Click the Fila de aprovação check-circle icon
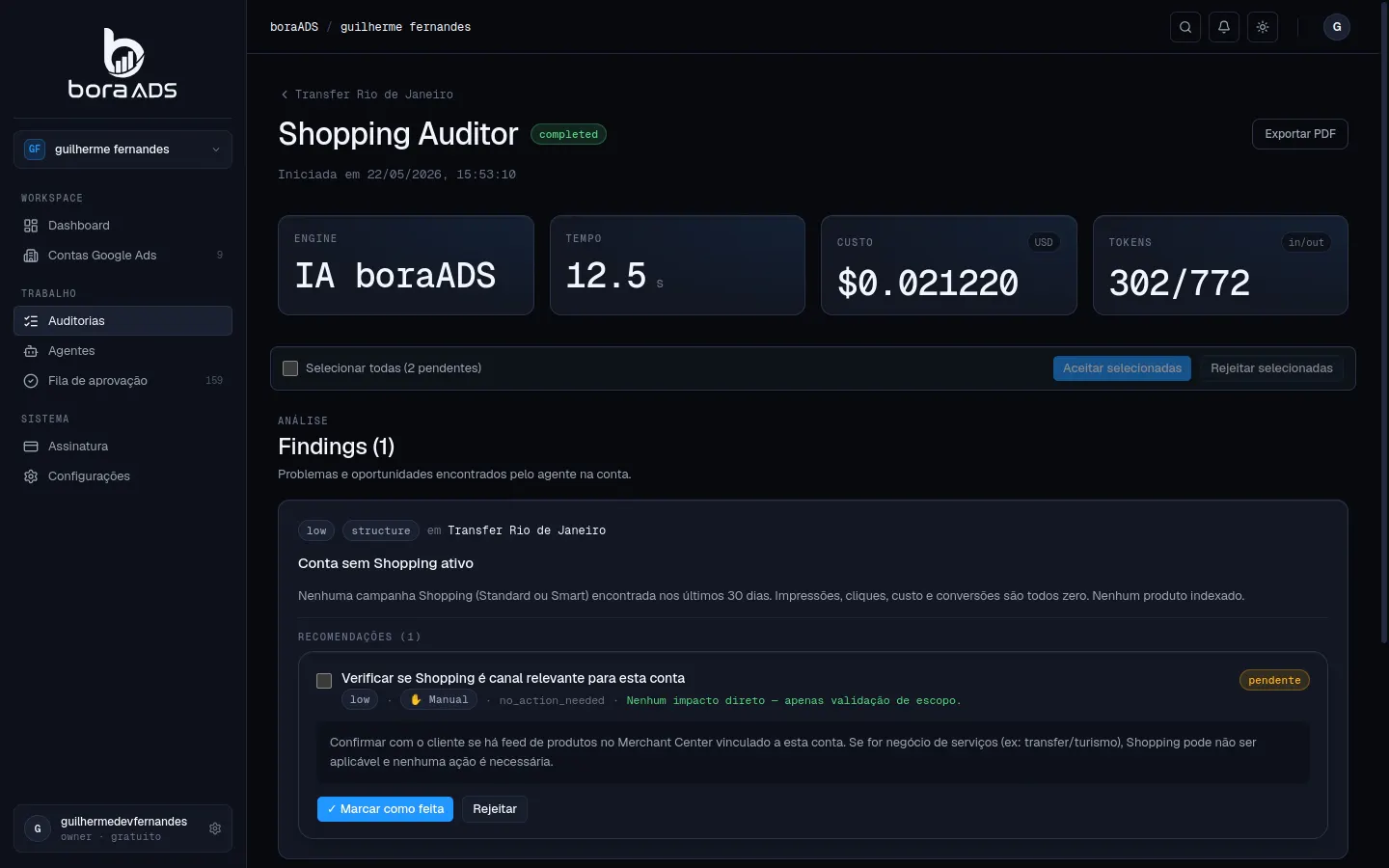This screenshot has width=1389, height=868. [31, 381]
